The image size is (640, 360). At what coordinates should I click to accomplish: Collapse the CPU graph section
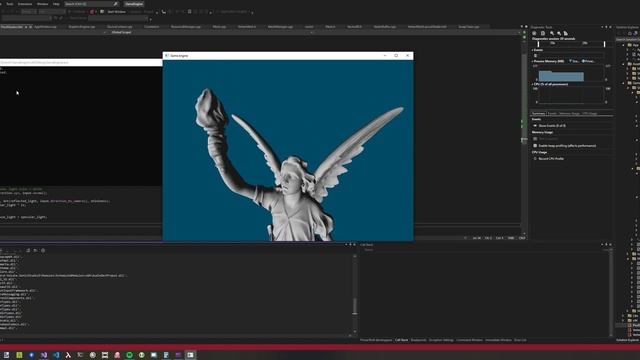tap(533, 84)
